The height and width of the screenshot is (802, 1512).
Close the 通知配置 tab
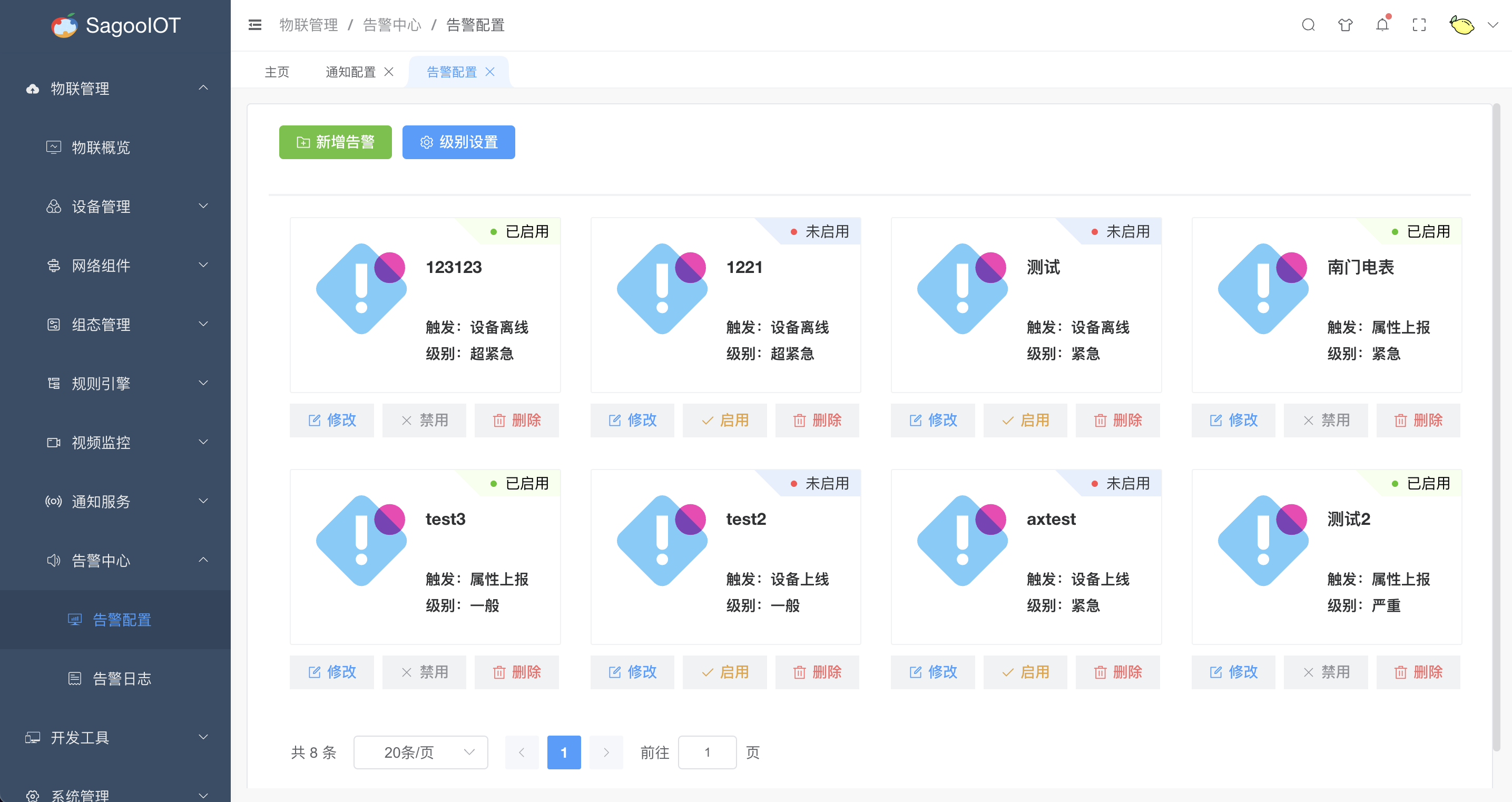coord(389,72)
